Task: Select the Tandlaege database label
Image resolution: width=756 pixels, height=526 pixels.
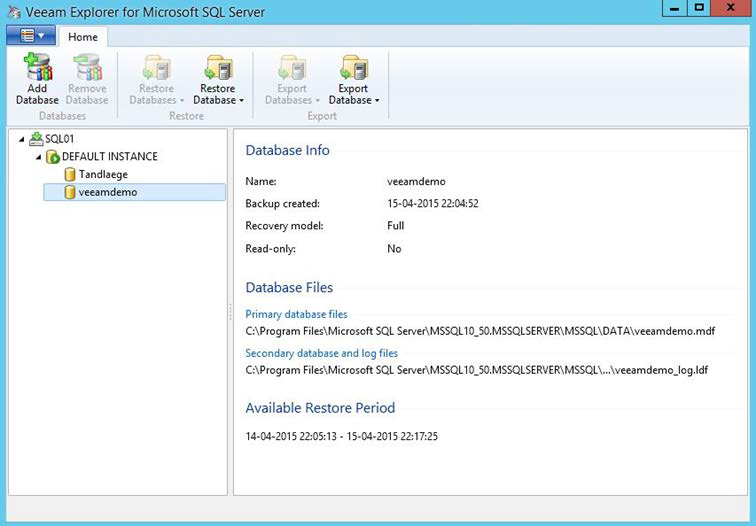Action: coord(103,175)
